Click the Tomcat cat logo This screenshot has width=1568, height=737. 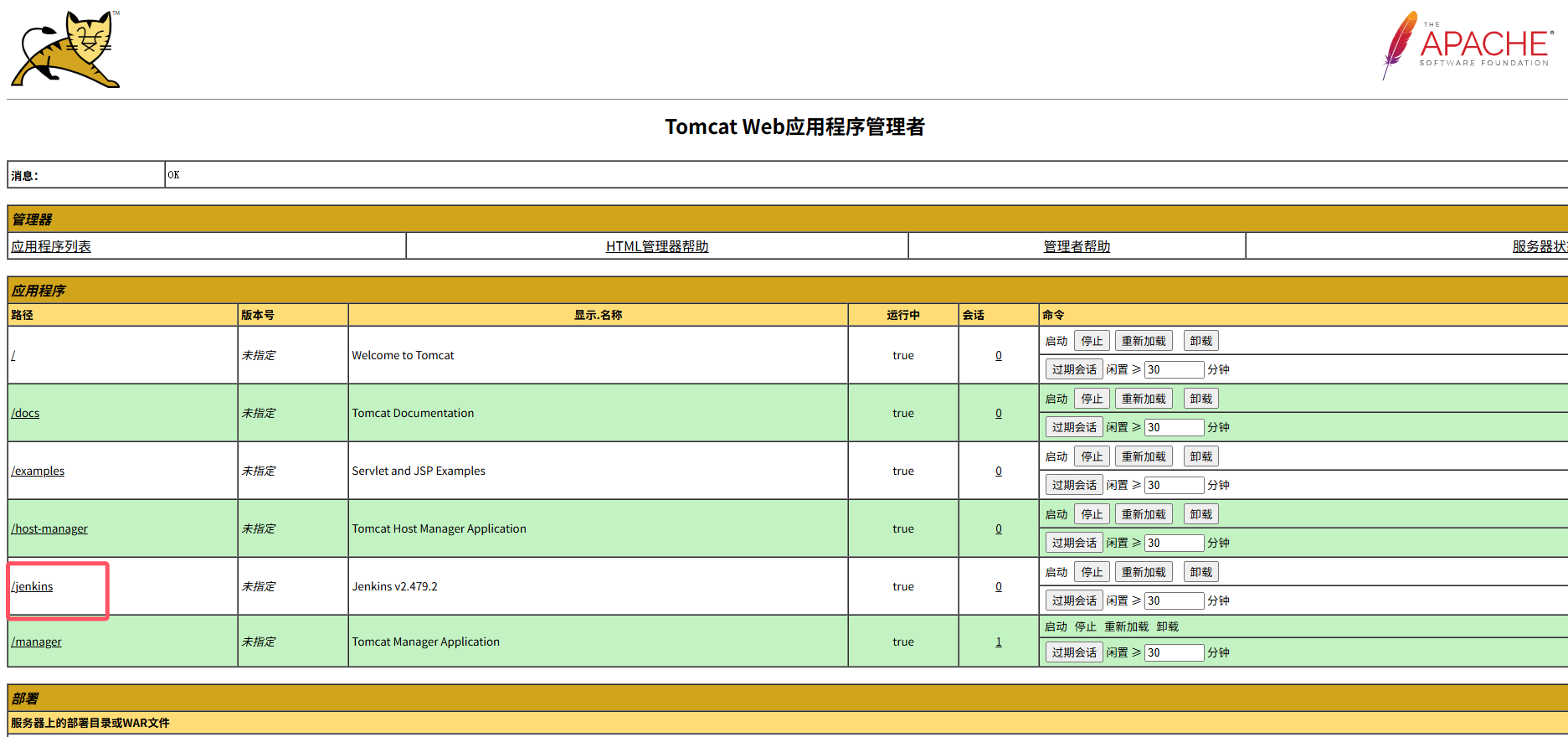tap(65, 49)
